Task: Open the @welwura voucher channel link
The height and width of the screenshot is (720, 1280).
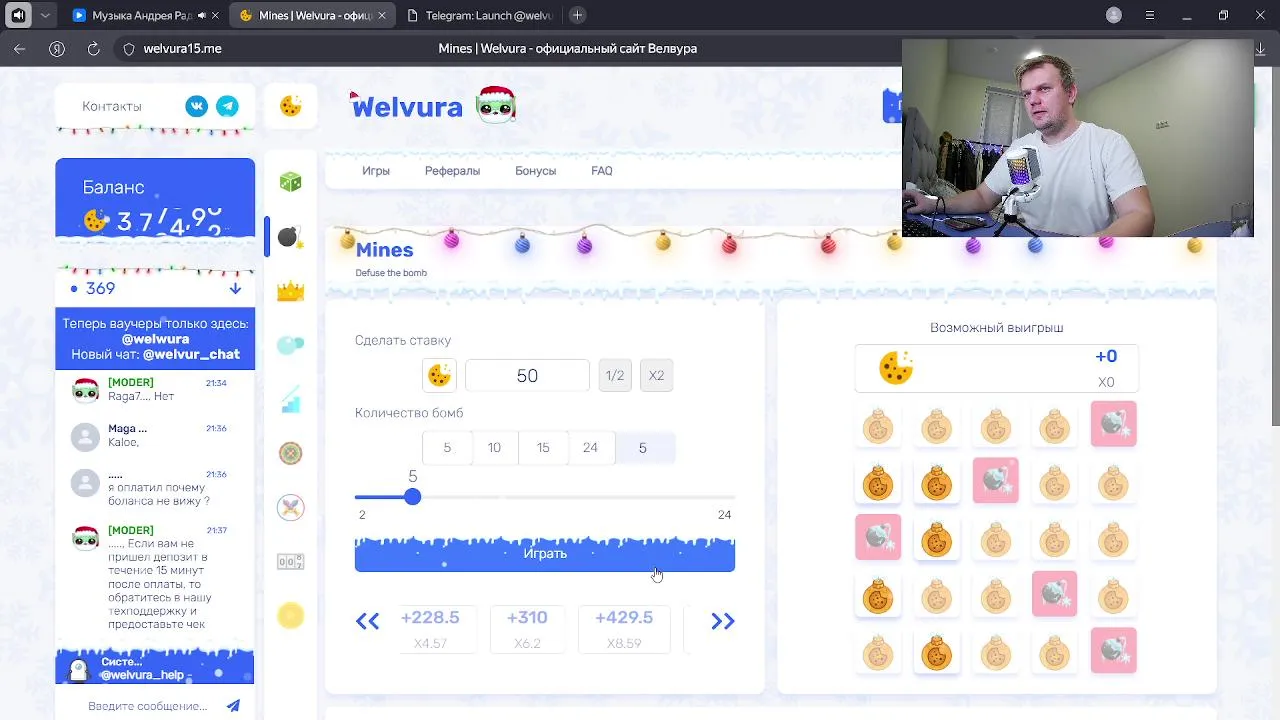Action: [155, 339]
